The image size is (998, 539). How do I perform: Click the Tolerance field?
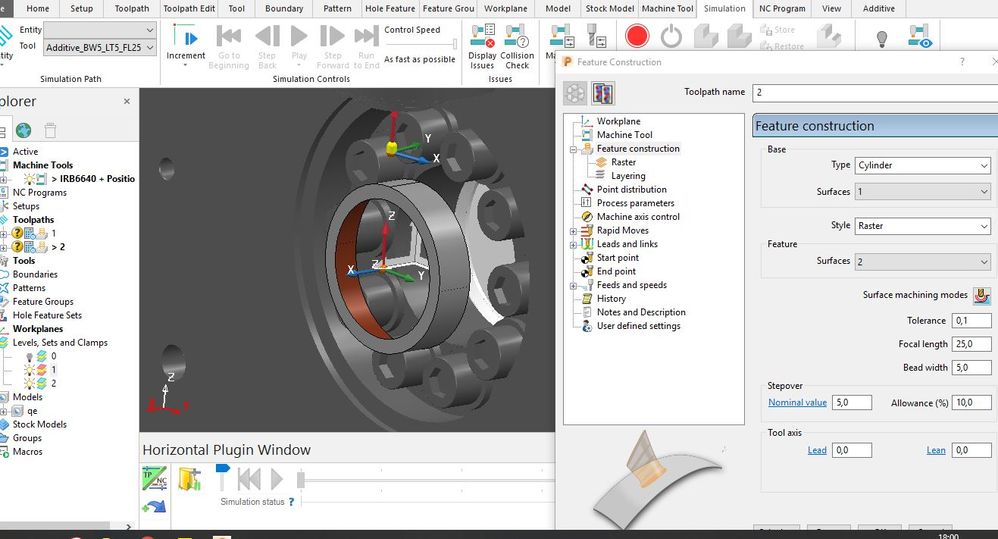[x=971, y=321]
